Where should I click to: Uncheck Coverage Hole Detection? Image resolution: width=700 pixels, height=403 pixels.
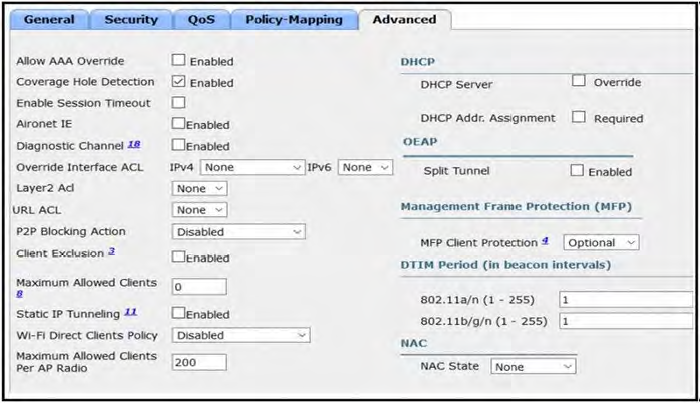(x=178, y=81)
